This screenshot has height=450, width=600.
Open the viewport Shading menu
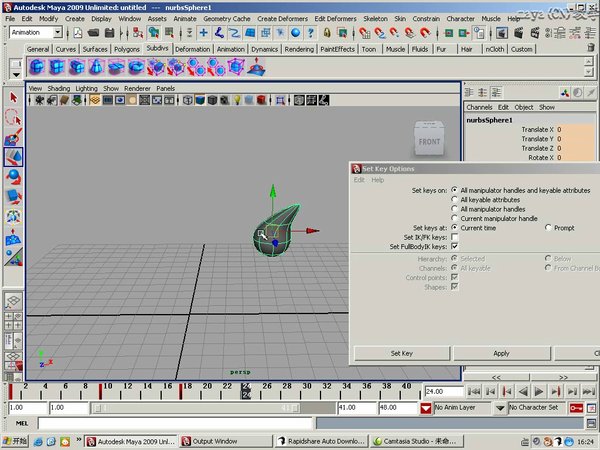click(x=59, y=88)
